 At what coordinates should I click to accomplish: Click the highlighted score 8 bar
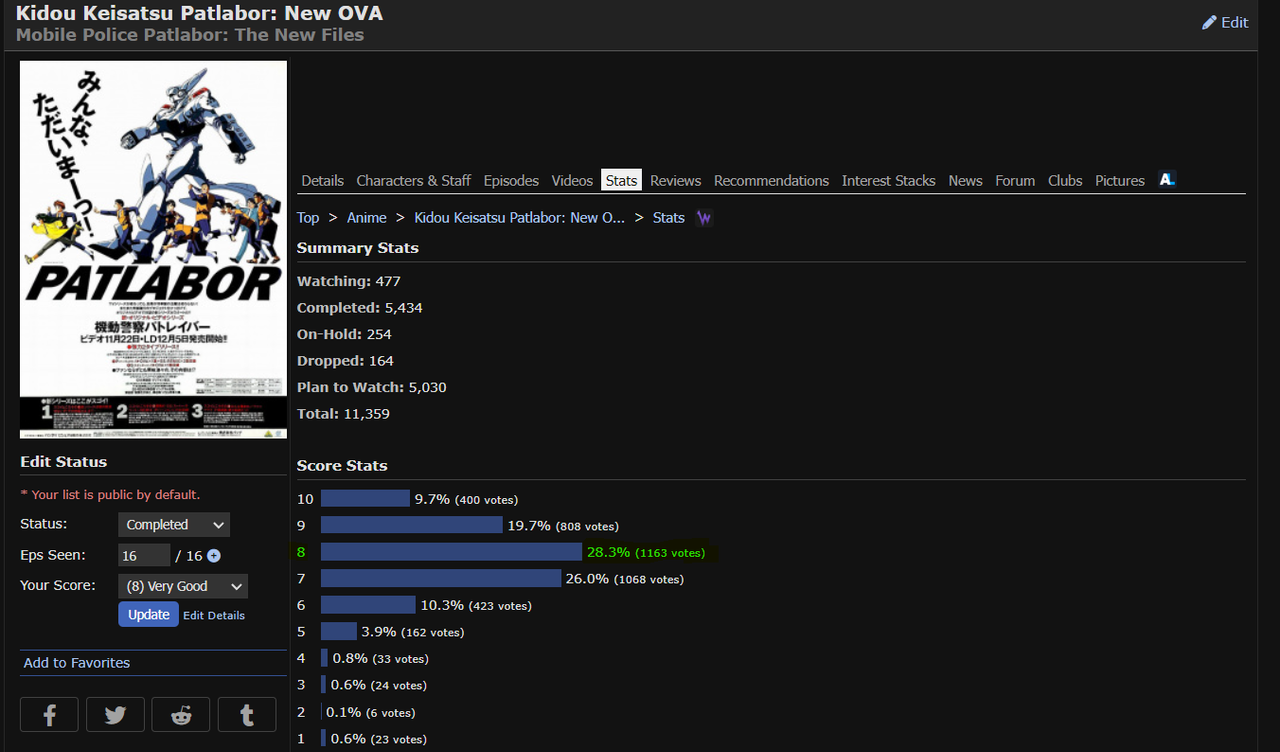tap(451, 552)
